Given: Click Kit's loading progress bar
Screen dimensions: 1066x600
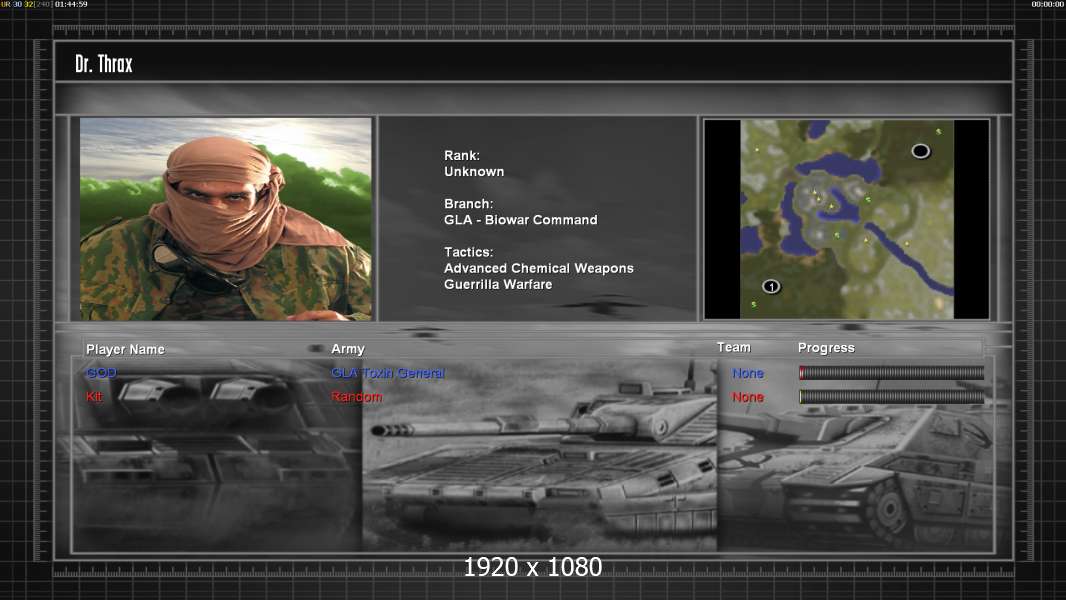Looking at the screenshot, I should [891, 397].
